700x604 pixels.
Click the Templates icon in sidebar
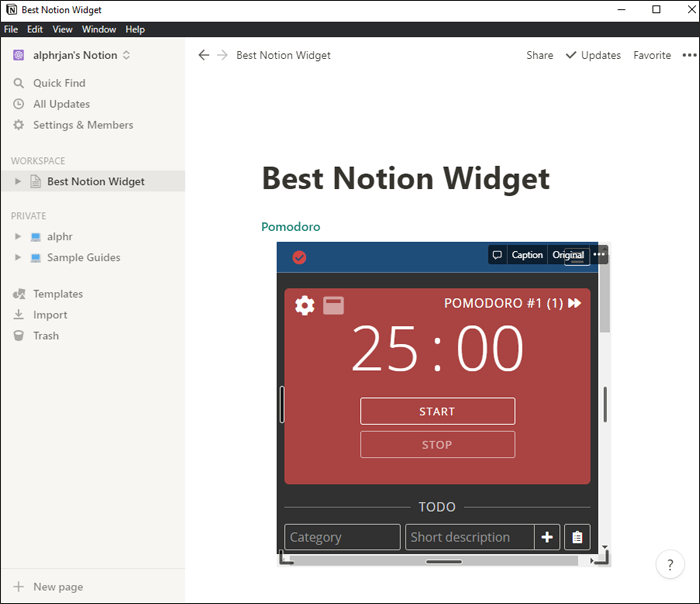[19, 294]
